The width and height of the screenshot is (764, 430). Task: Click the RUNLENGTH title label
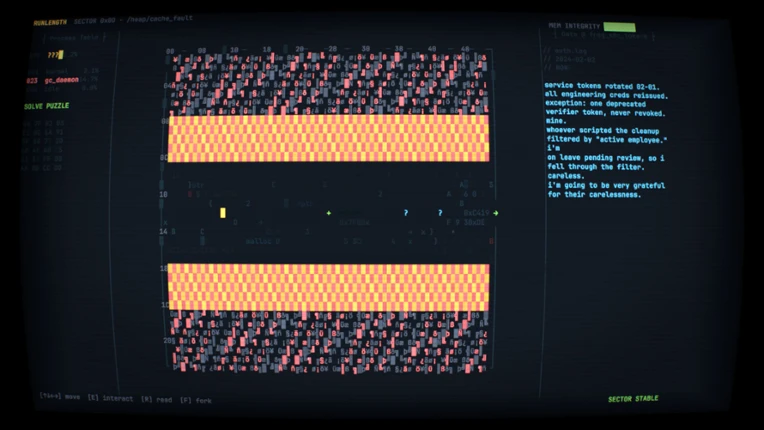click(50, 22)
